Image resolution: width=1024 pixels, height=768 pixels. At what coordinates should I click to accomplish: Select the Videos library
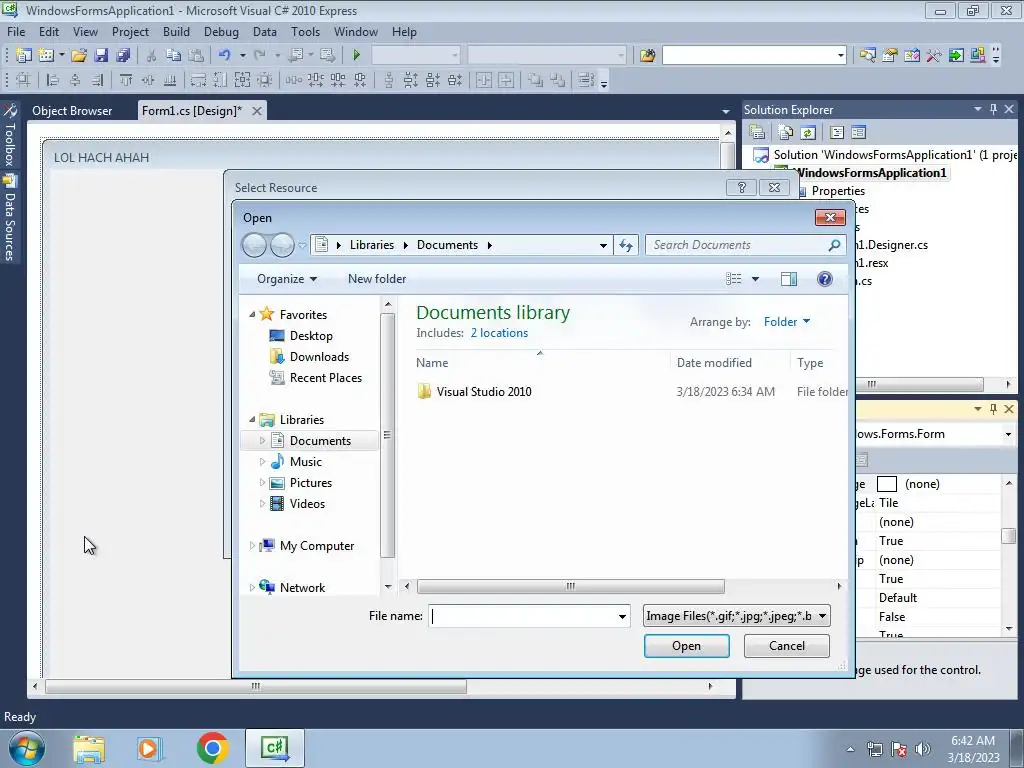[307, 504]
